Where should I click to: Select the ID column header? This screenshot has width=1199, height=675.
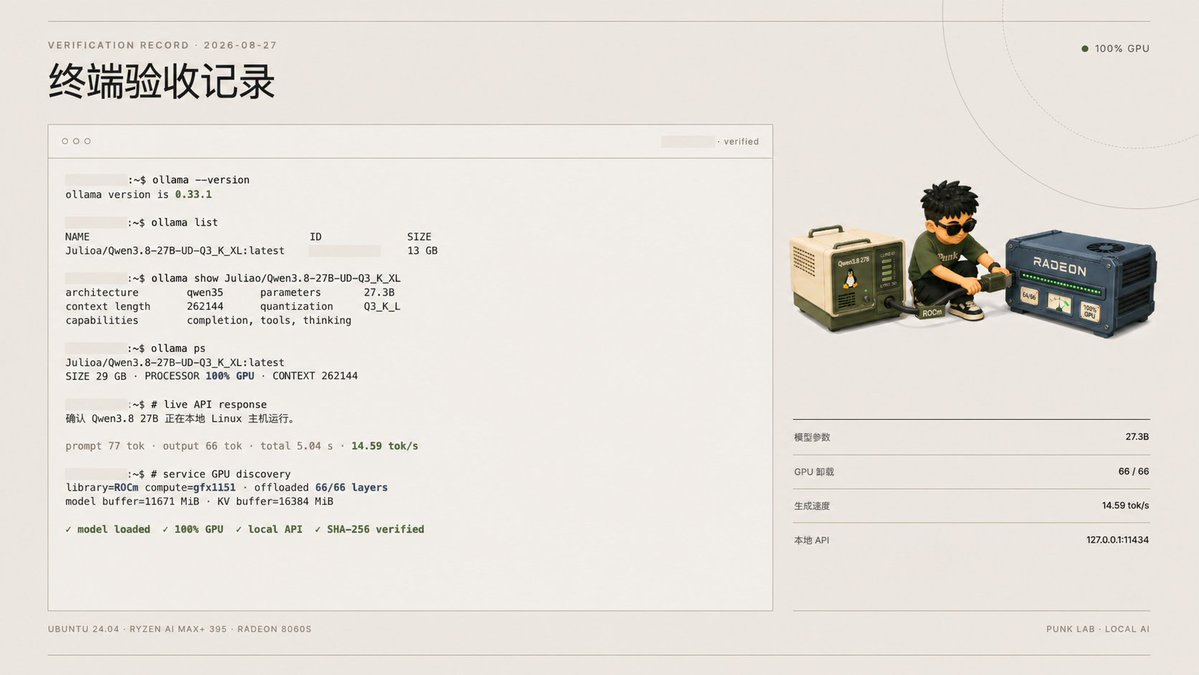(315, 237)
